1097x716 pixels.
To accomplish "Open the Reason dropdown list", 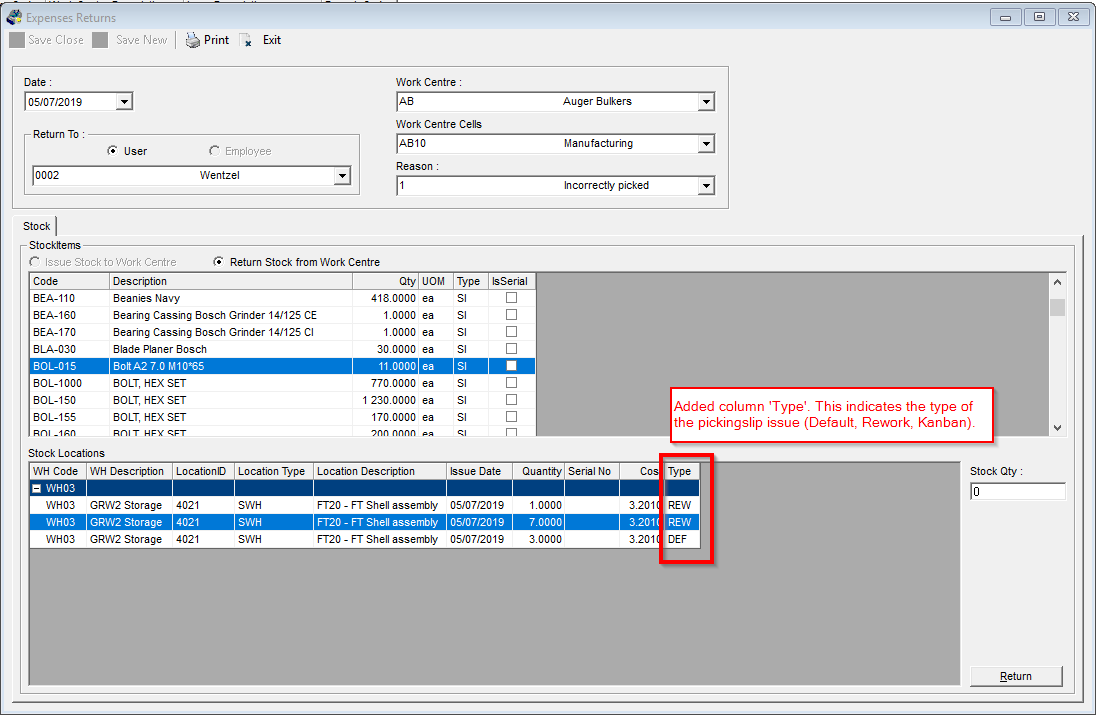I will (706, 186).
